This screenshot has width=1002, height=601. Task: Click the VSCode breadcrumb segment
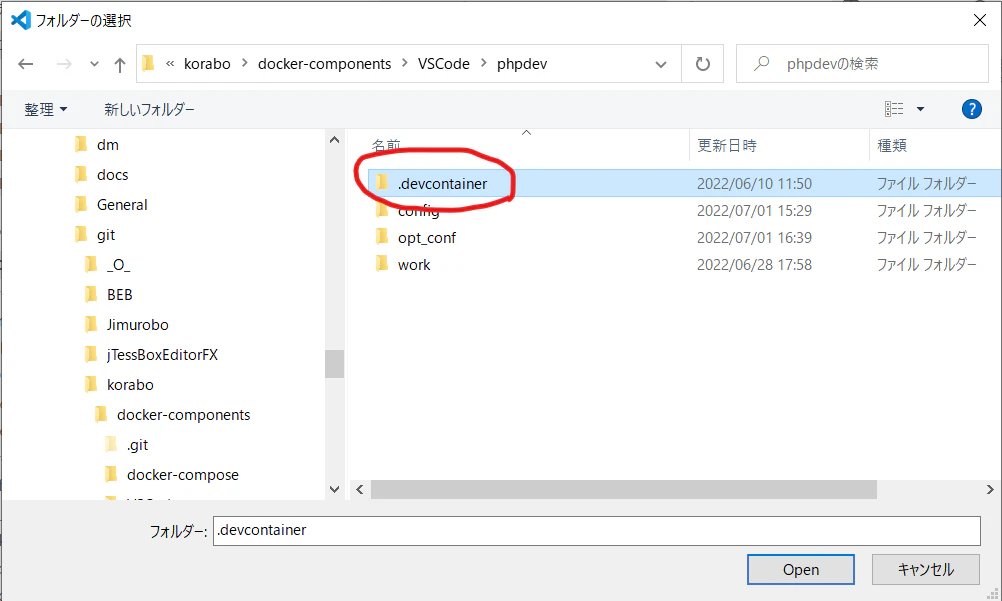[x=443, y=64]
